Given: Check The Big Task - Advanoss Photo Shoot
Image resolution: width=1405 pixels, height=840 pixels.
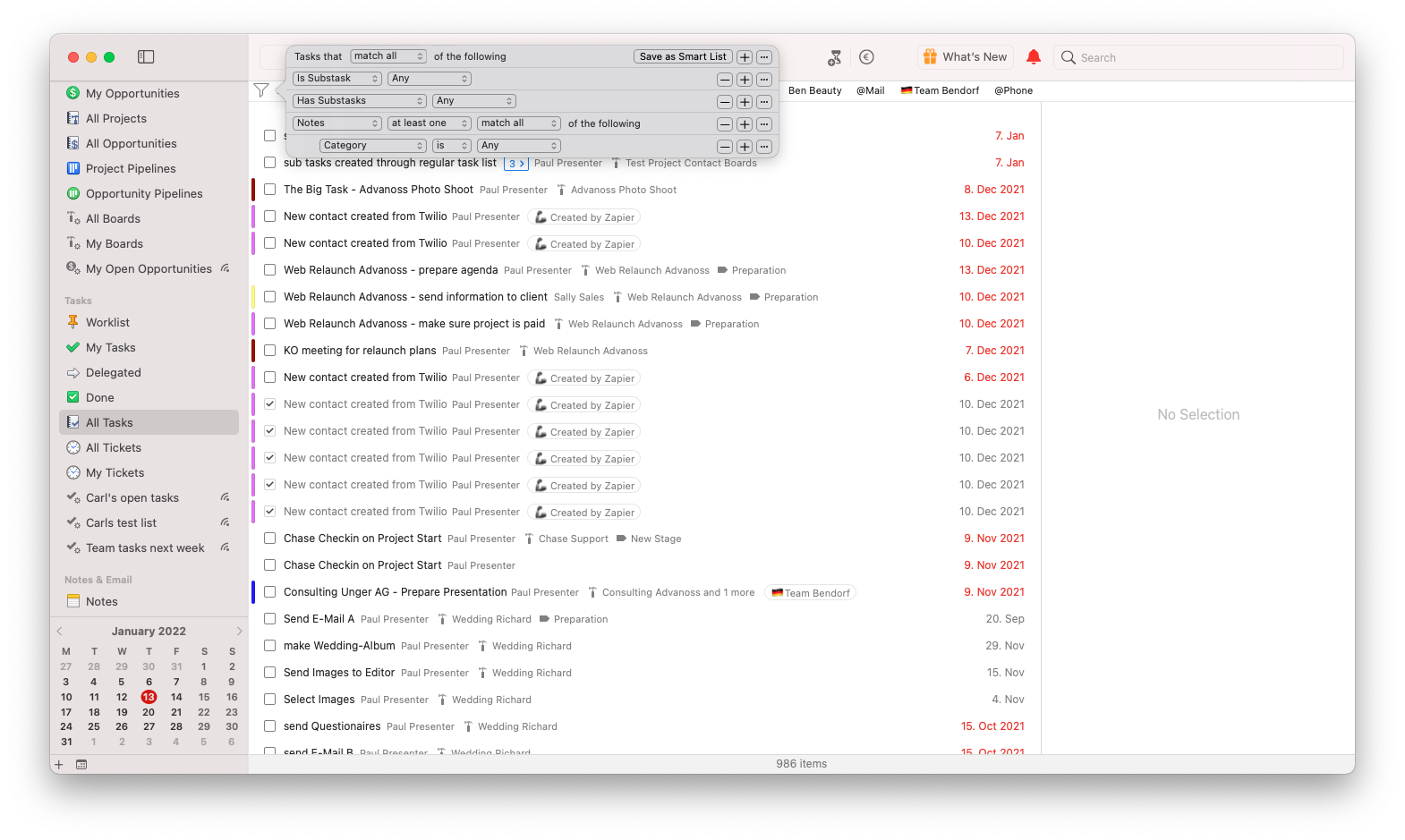Looking at the screenshot, I should 269,190.
